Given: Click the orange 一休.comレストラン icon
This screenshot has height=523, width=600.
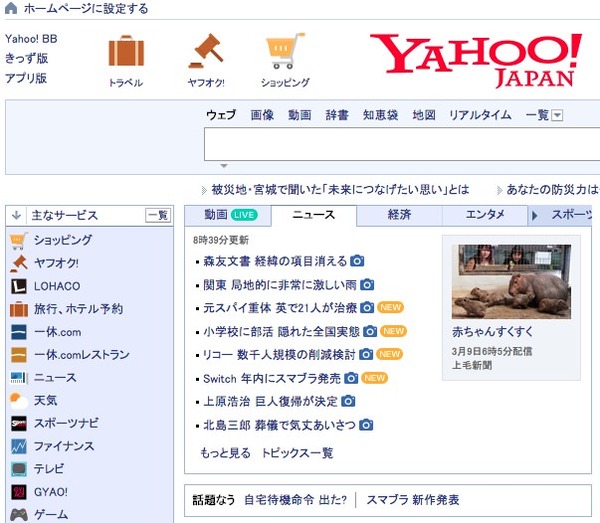Looking at the screenshot, I should click(x=18, y=355).
